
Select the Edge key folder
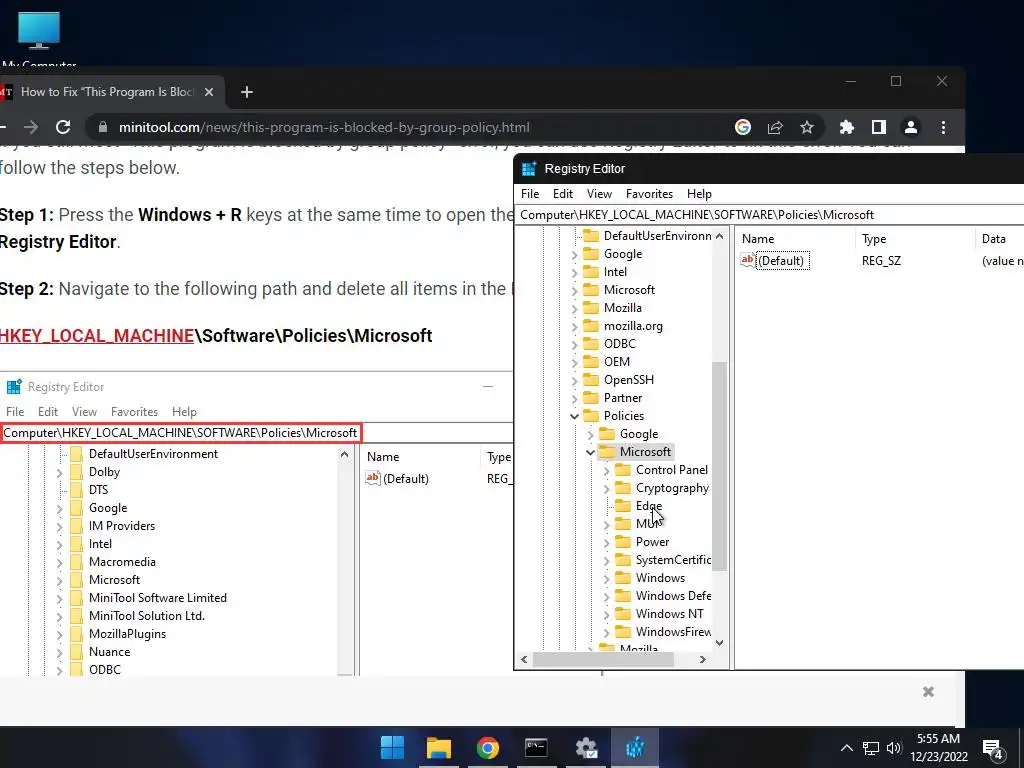coord(648,506)
